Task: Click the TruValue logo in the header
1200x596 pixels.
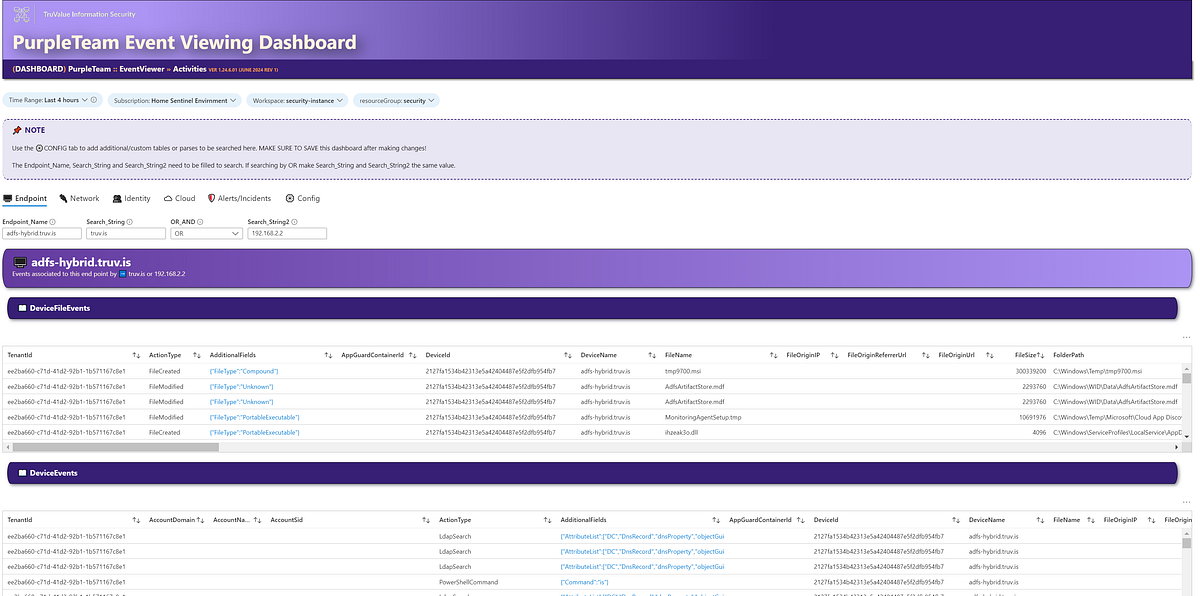Action: (x=22, y=13)
